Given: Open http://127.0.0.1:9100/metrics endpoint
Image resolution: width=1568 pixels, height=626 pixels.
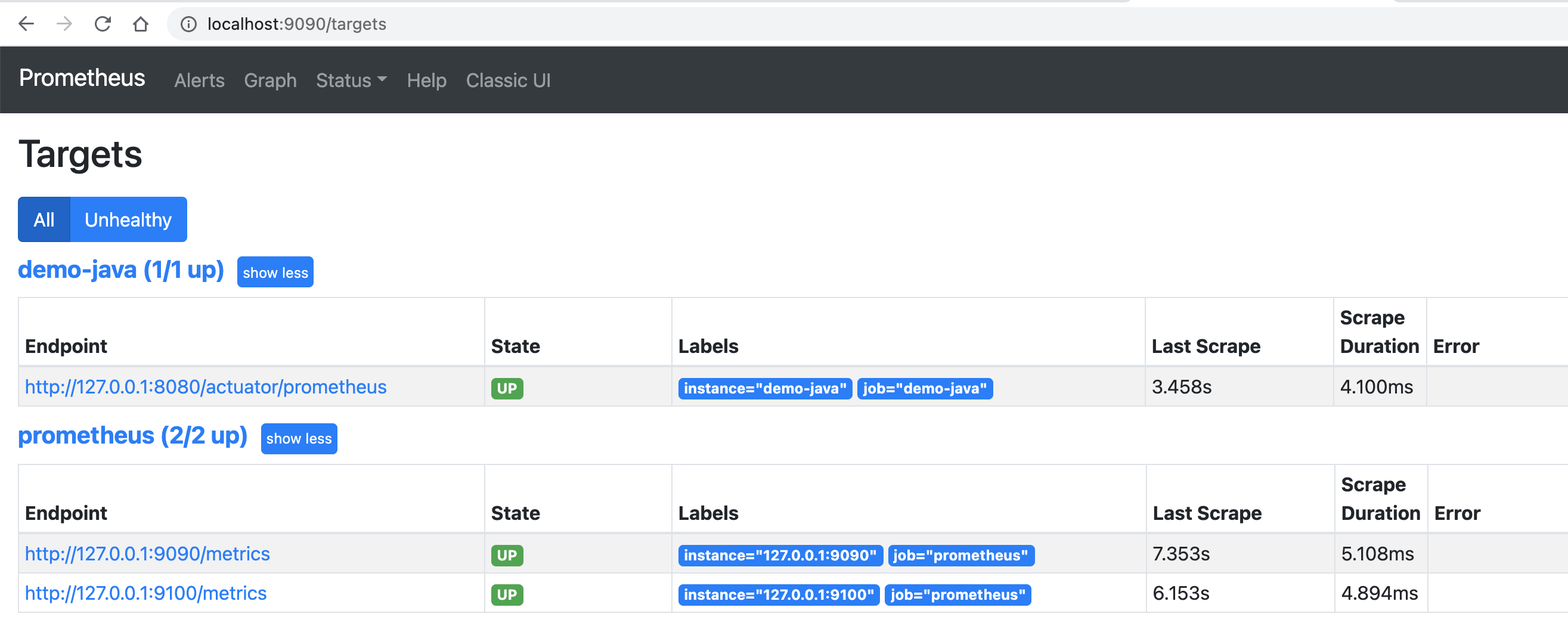Looking at the screenshot, I should (146, 593).
